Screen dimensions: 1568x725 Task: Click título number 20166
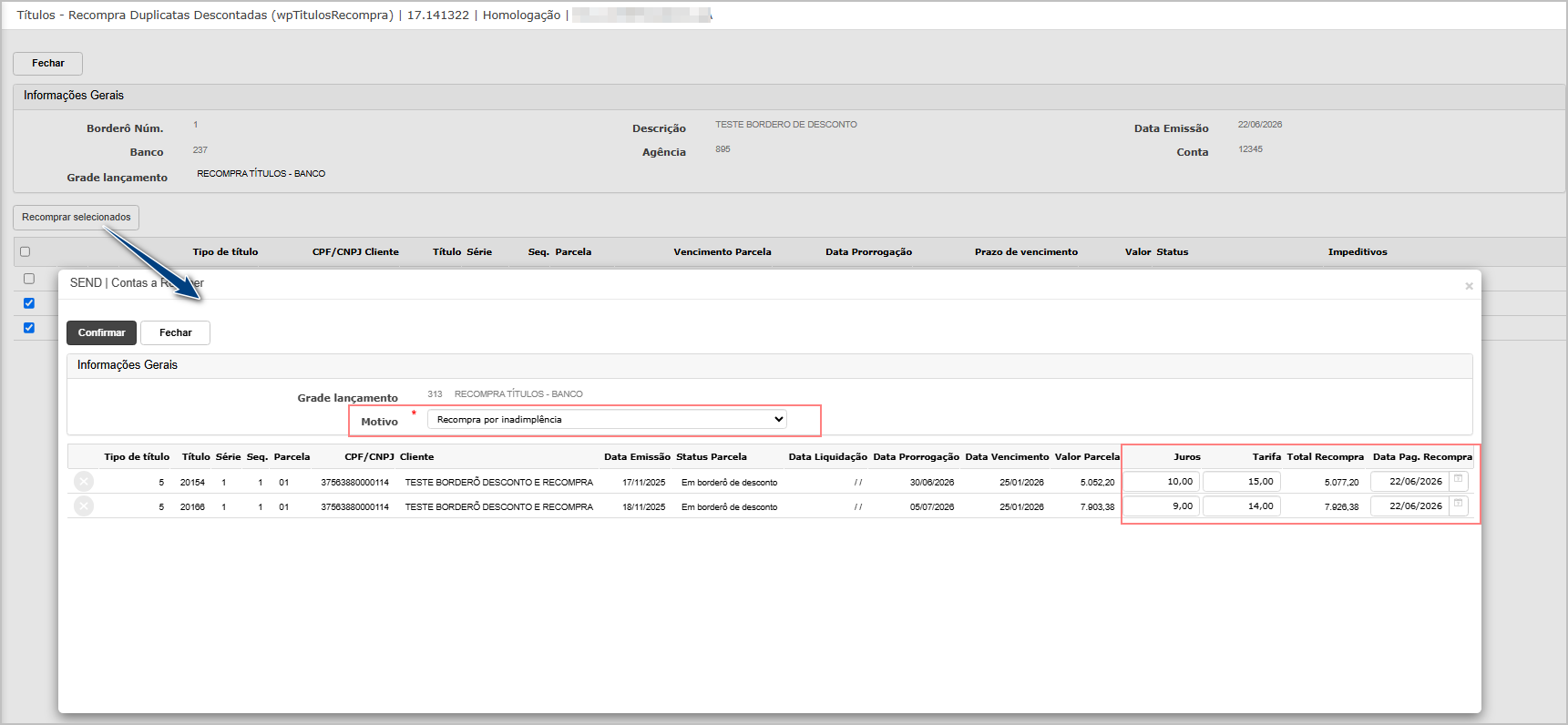[x=192, y=507]
